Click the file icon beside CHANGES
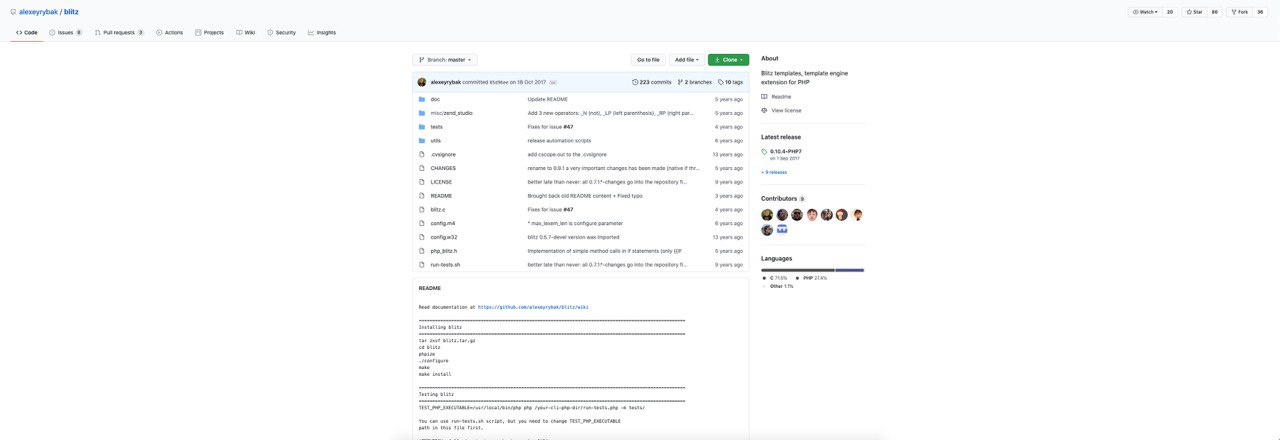1280x440 pixels. click(422, 168)
